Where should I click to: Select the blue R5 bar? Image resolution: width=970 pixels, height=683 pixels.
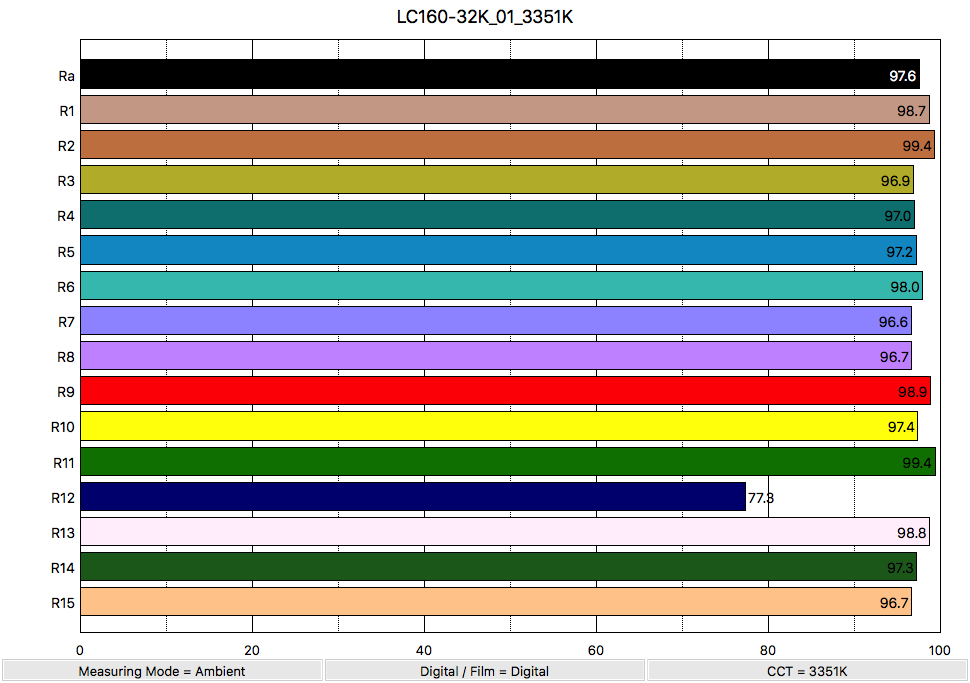tap(498, 250)
